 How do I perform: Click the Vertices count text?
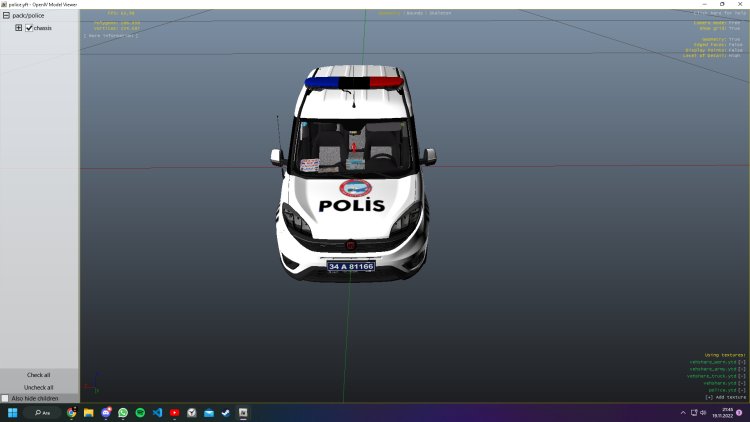point(117,29)
